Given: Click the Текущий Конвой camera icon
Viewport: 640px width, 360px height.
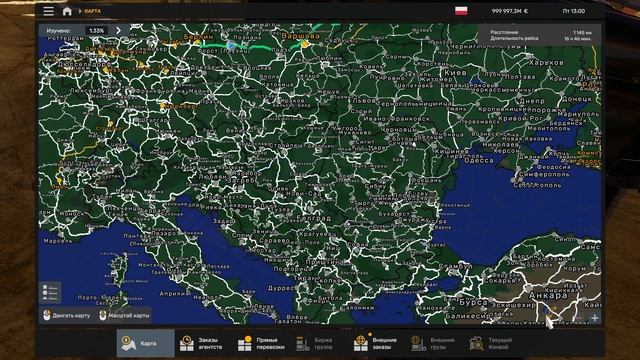Looking at the screenshot, I should [x=477, y=344].
